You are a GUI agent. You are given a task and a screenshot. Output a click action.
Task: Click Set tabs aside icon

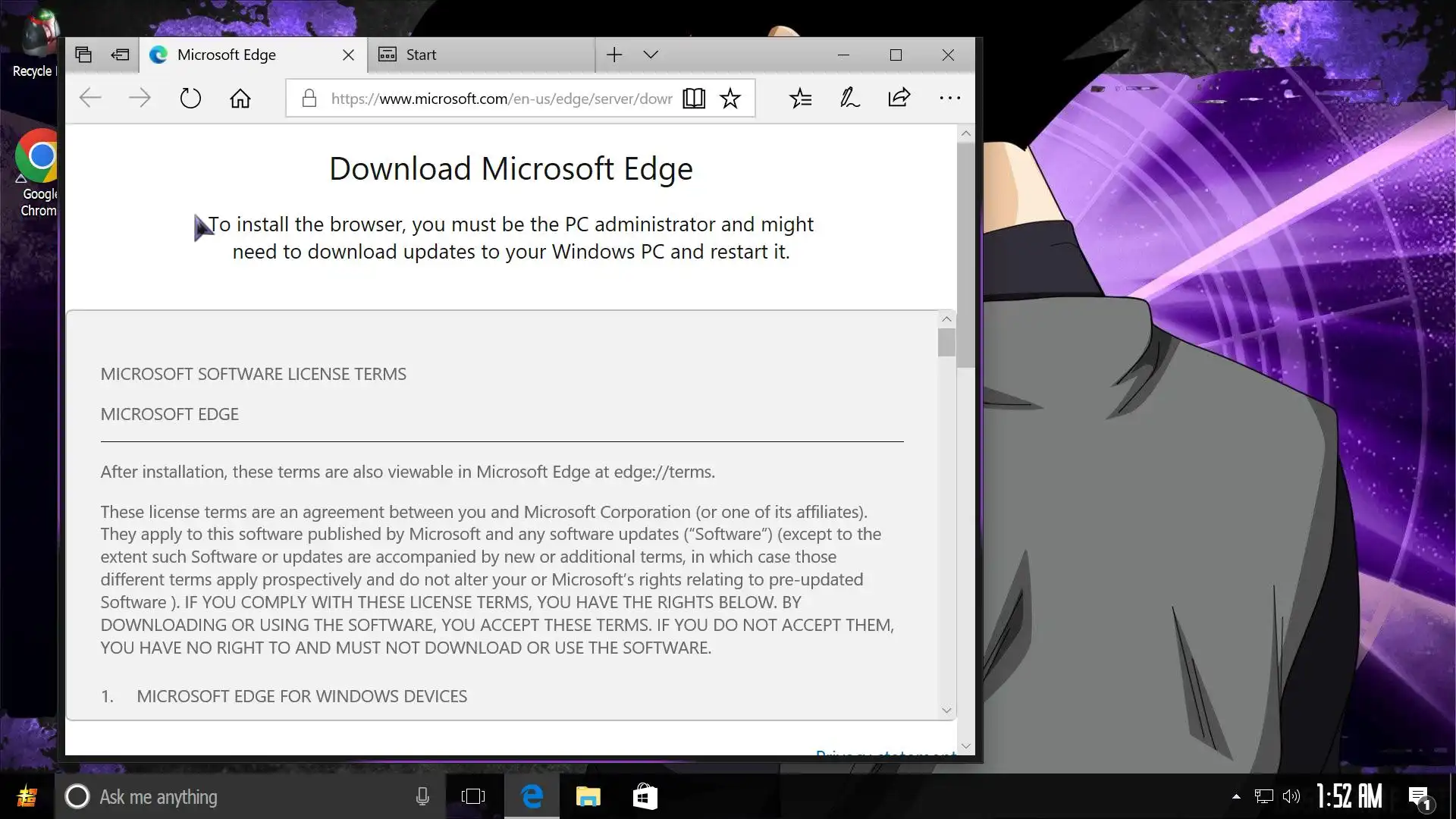[x=121, y=55]
